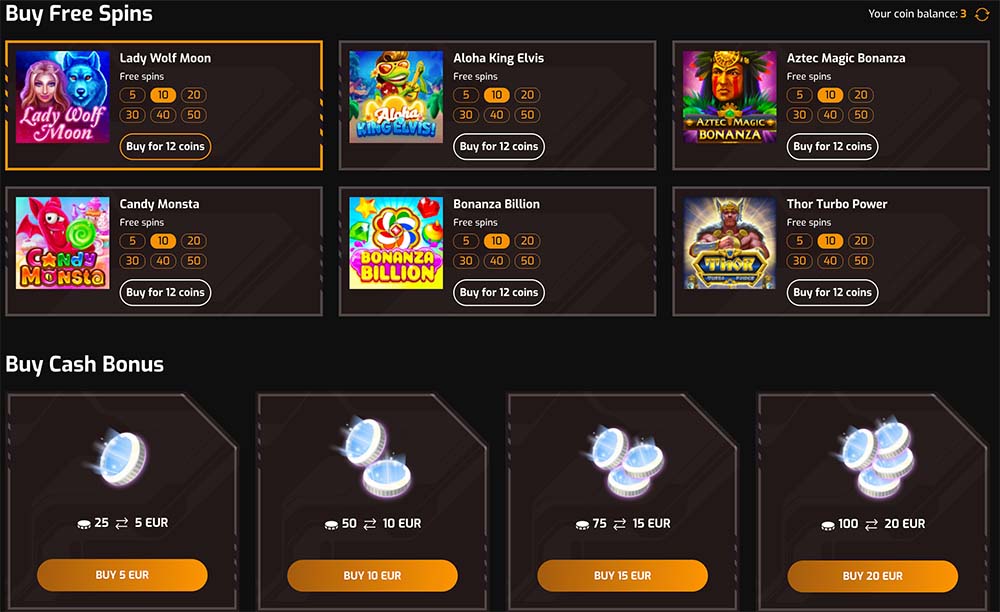Viewport: 1000px width, 612px height.
Task: Select 50 free spins for Aloha King Elvis
Action: [527, 115]
